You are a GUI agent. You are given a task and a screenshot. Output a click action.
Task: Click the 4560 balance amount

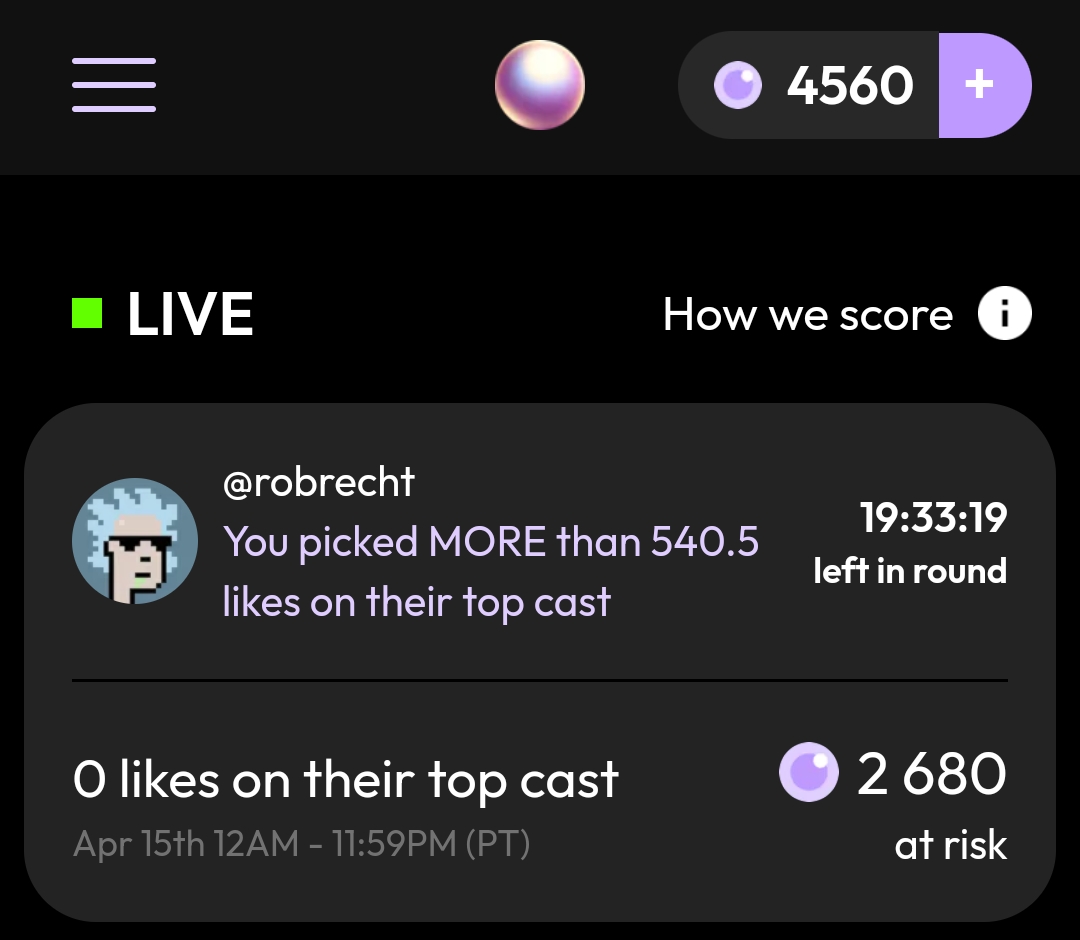(850, 85)
